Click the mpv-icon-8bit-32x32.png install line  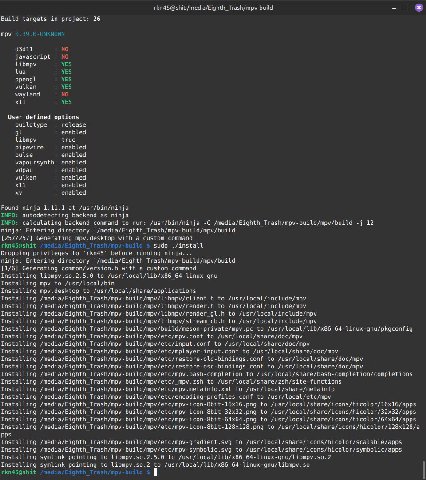click(x=208, y=412)
